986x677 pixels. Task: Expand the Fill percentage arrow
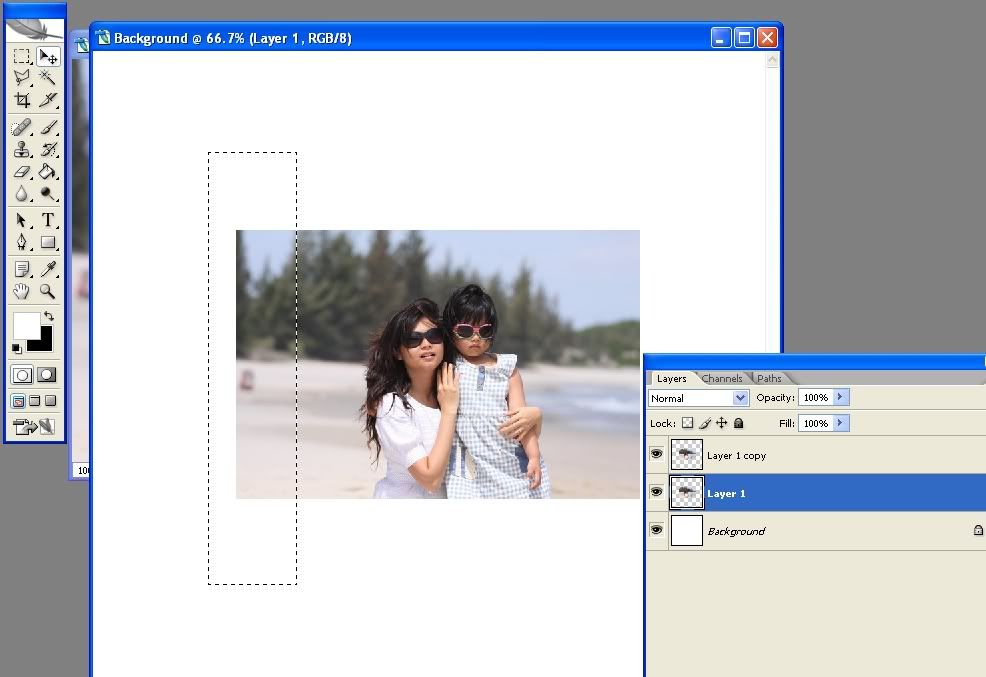(x=840, y=423)
